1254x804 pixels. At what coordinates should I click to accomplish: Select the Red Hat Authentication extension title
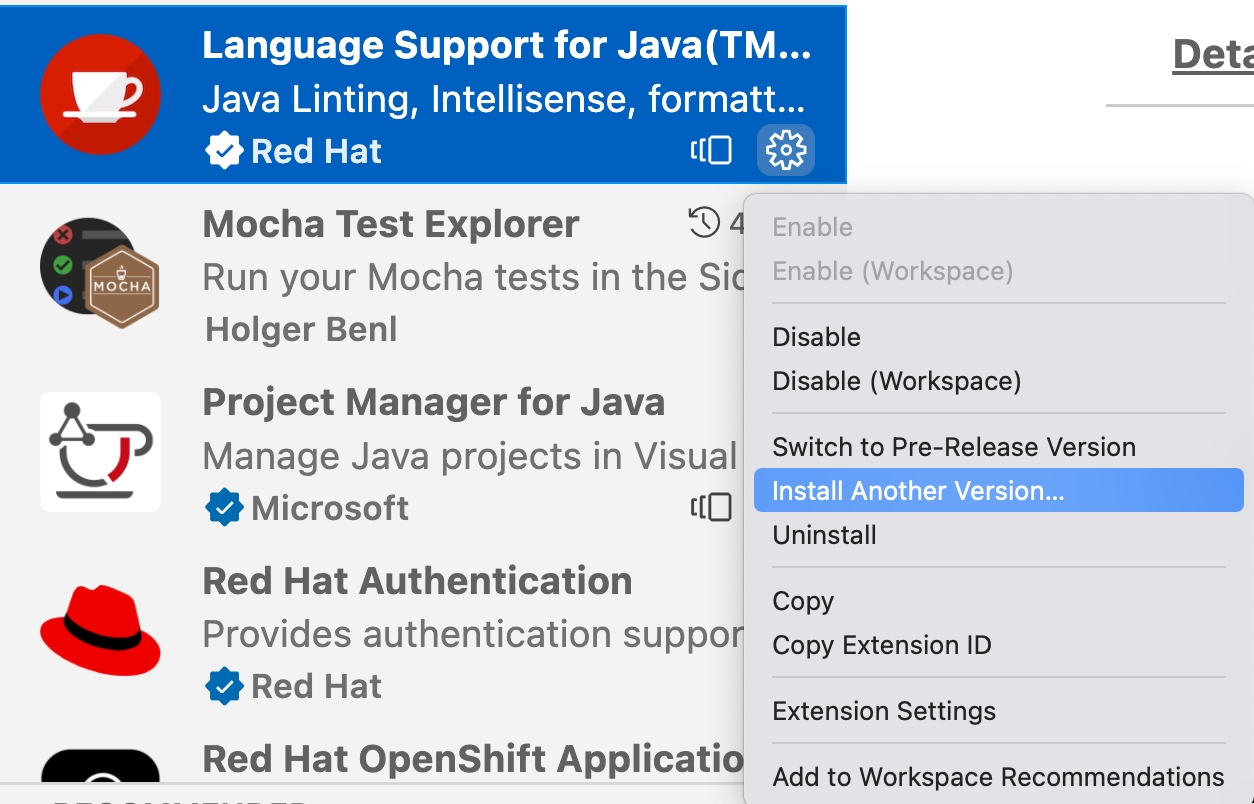417,581
